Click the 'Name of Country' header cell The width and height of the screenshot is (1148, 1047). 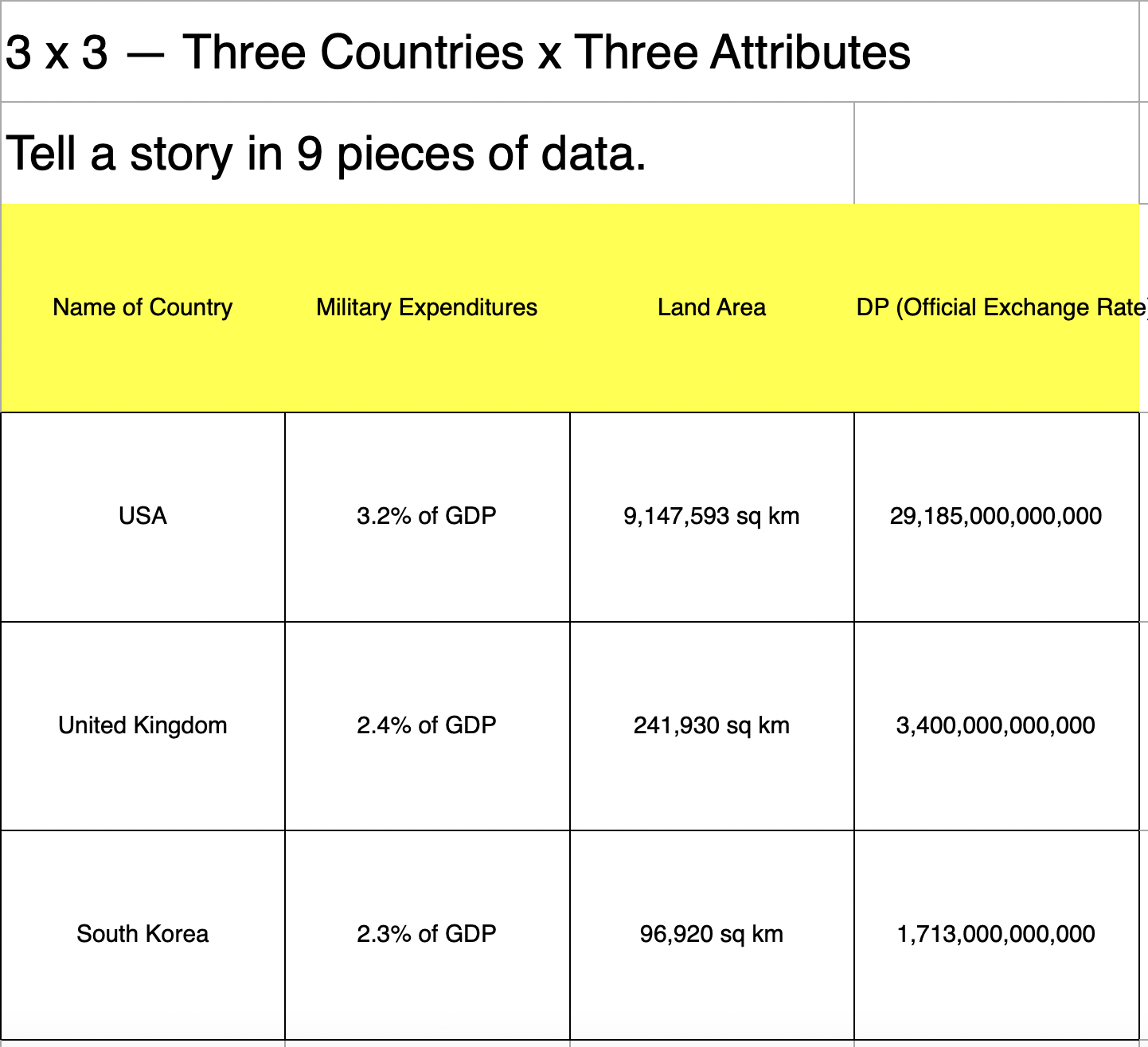tap(143, 307)
